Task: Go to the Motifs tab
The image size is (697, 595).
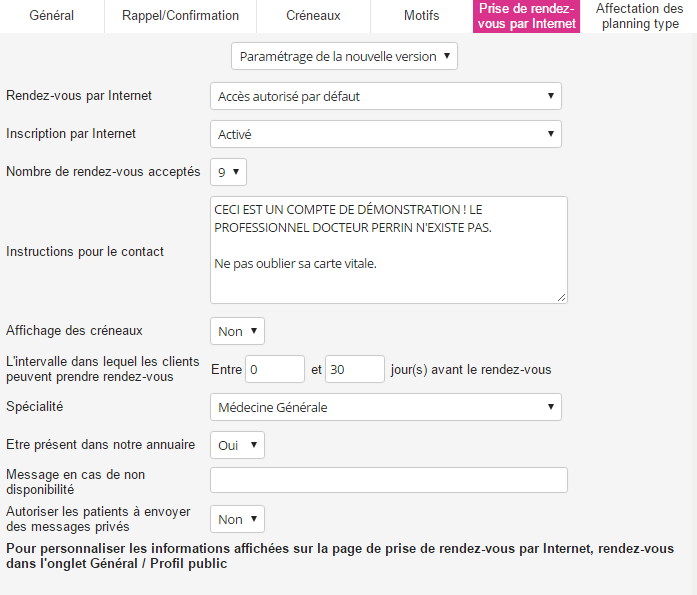Action: click(x=421, y=16)
